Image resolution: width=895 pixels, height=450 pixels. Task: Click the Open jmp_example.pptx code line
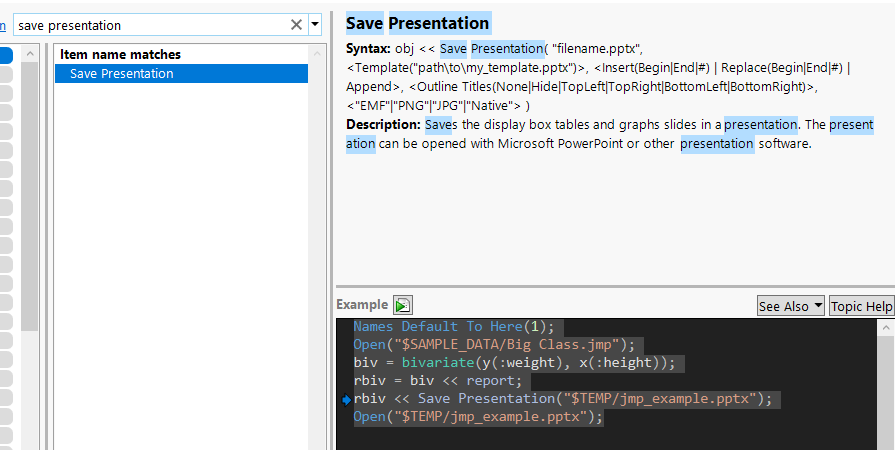[478, 417]
